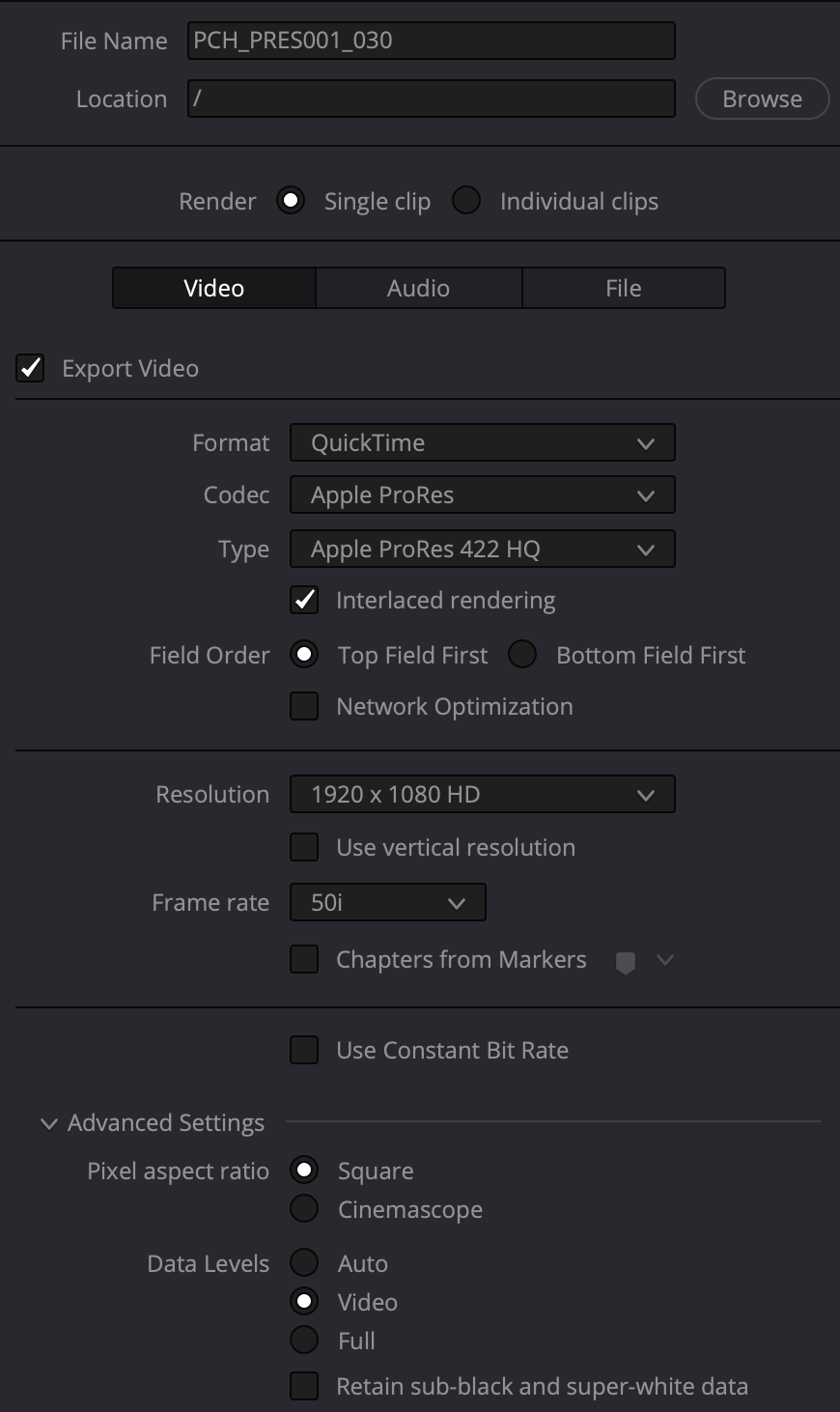Image resolution: width=840 pixels, height=1412 pixels.
Task: Switch to the File tab
Action: pyautogui.click(x=623, y=289)
